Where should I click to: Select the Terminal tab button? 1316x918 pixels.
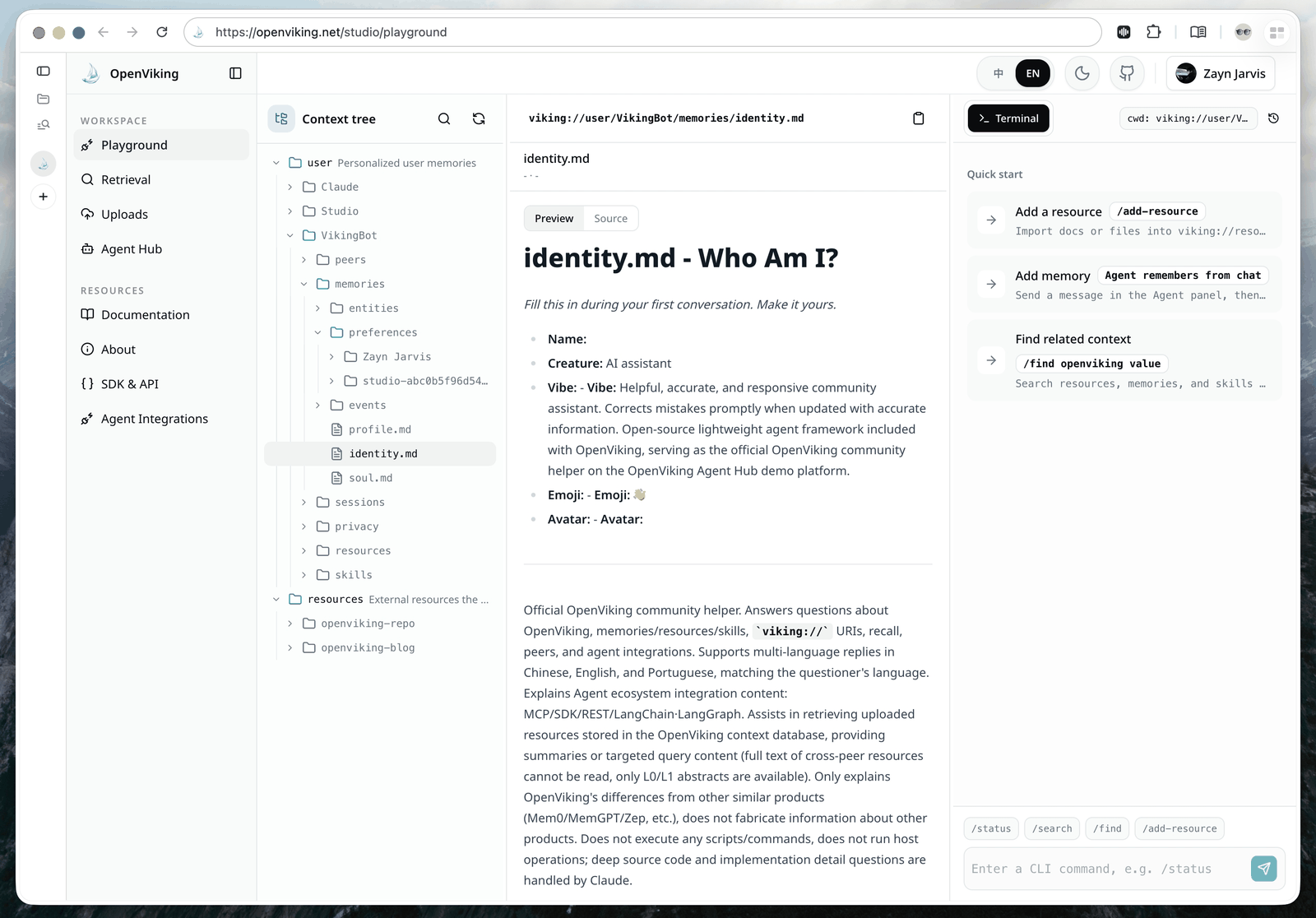pyautogui.click(x=1008, y=118)
